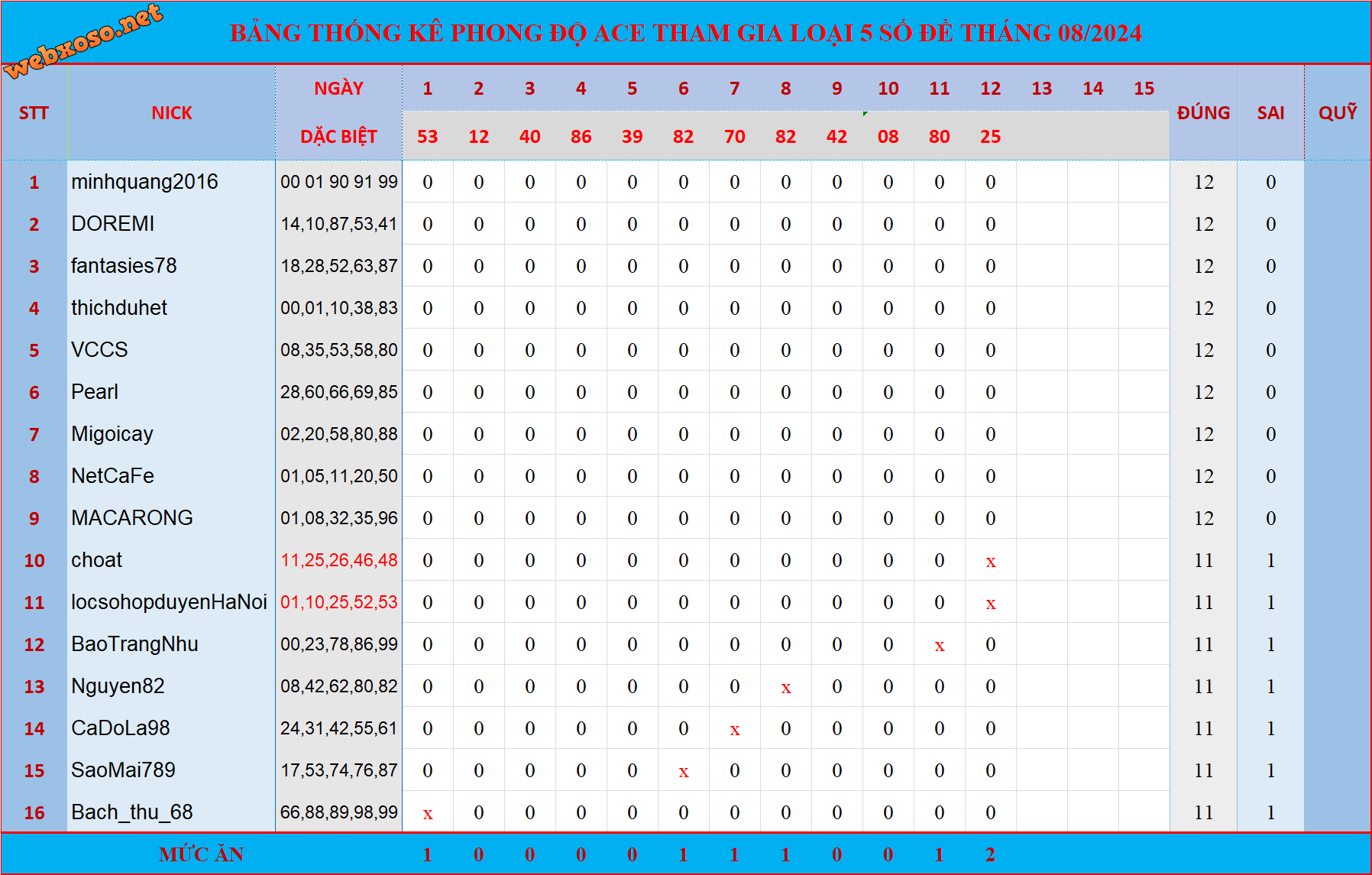Screen dimensions: 1372x875
Task: Click red x in Bach_thu_68's row
Action: pos(428,814)
